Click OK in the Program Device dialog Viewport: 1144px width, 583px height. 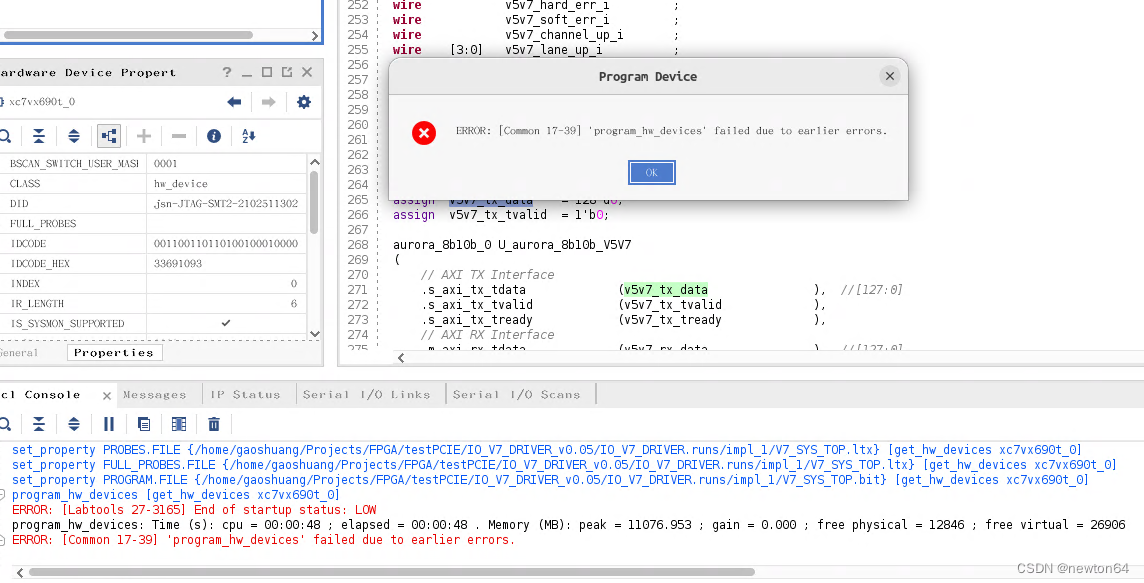(x=651, y=172)
